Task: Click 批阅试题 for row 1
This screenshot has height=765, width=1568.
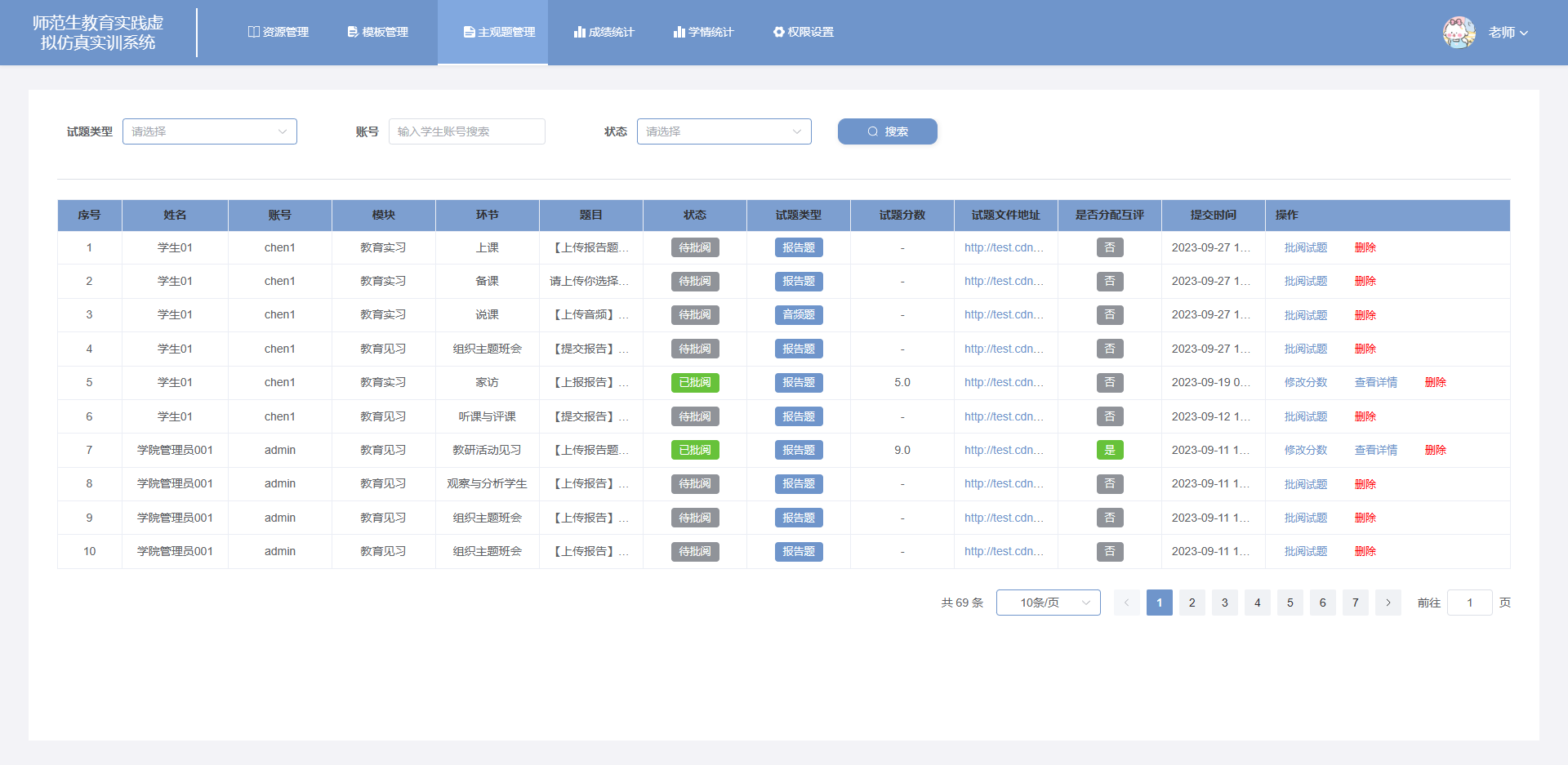Action: (1306, 247)
